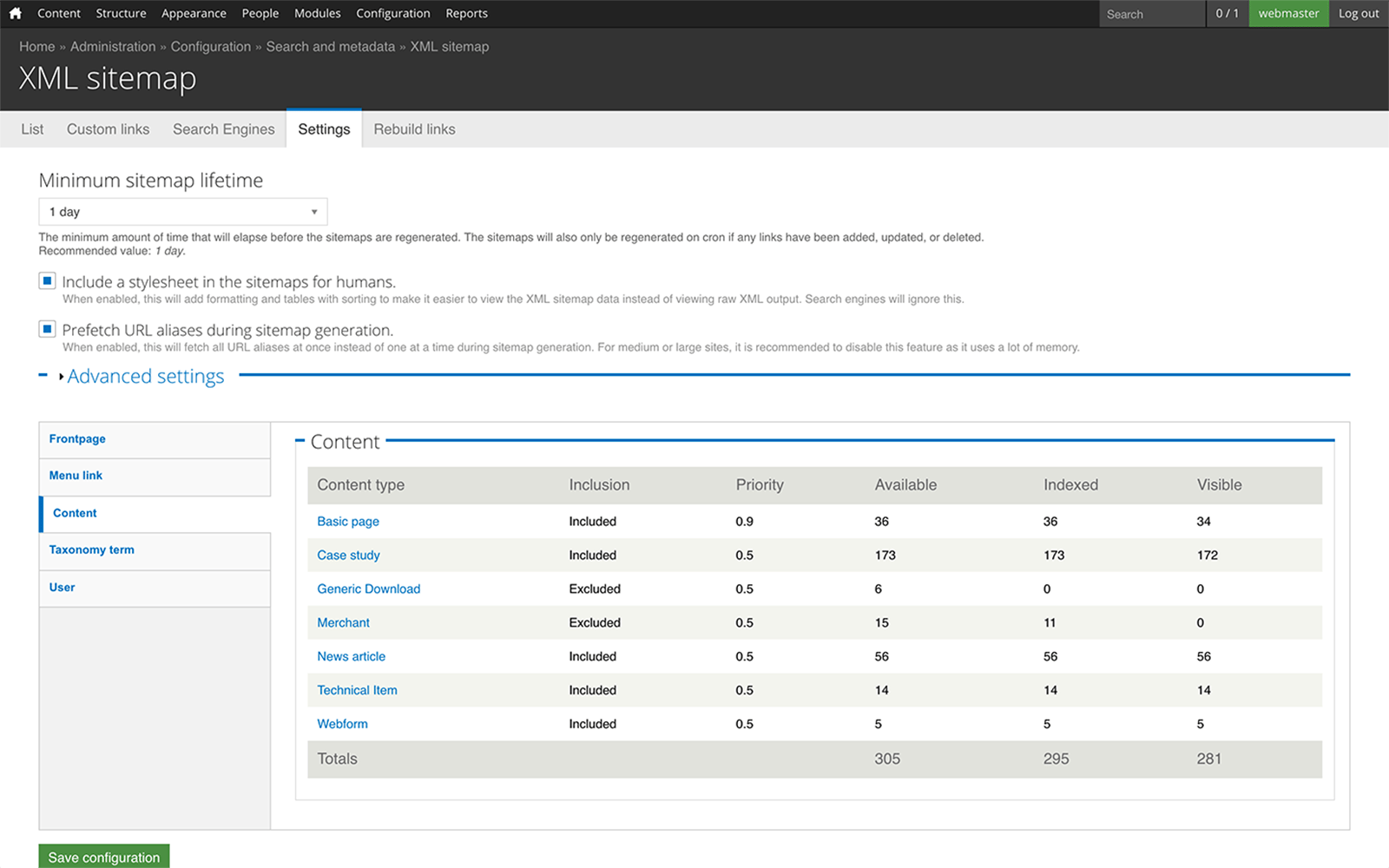This screenshot has width=1389, height=868.
Task: Open the Modules admin menu
Action: [318, 13]
